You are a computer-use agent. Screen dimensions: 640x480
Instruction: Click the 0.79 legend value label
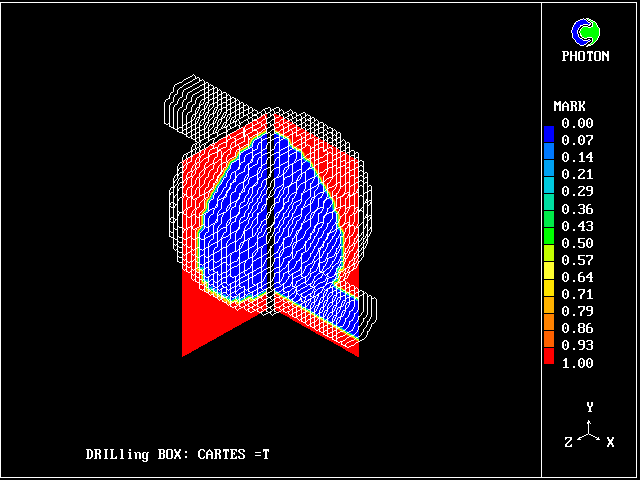coord(577,311)
